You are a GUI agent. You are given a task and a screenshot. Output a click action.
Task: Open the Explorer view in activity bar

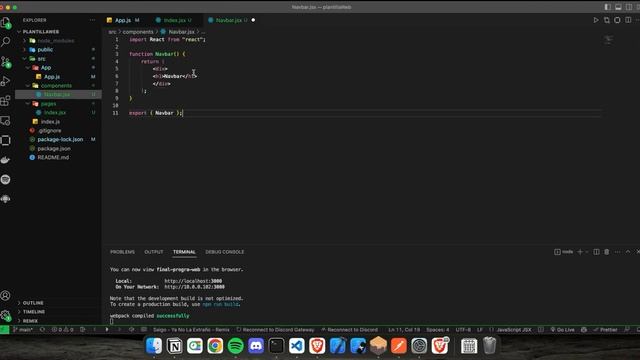[x=6, y=22]
